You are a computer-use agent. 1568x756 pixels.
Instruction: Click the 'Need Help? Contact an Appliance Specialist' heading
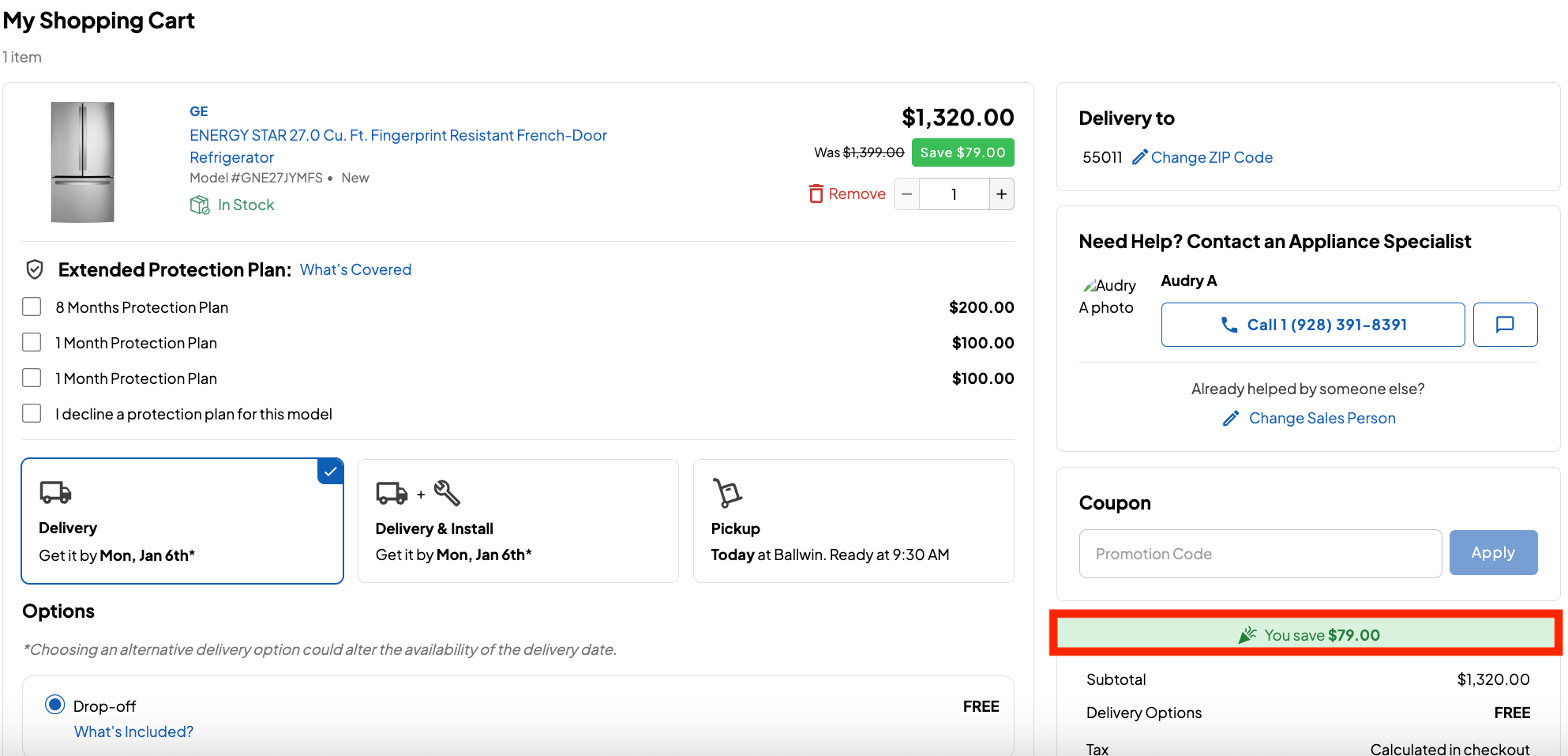pyautogui.click(x=1275, y=242)
